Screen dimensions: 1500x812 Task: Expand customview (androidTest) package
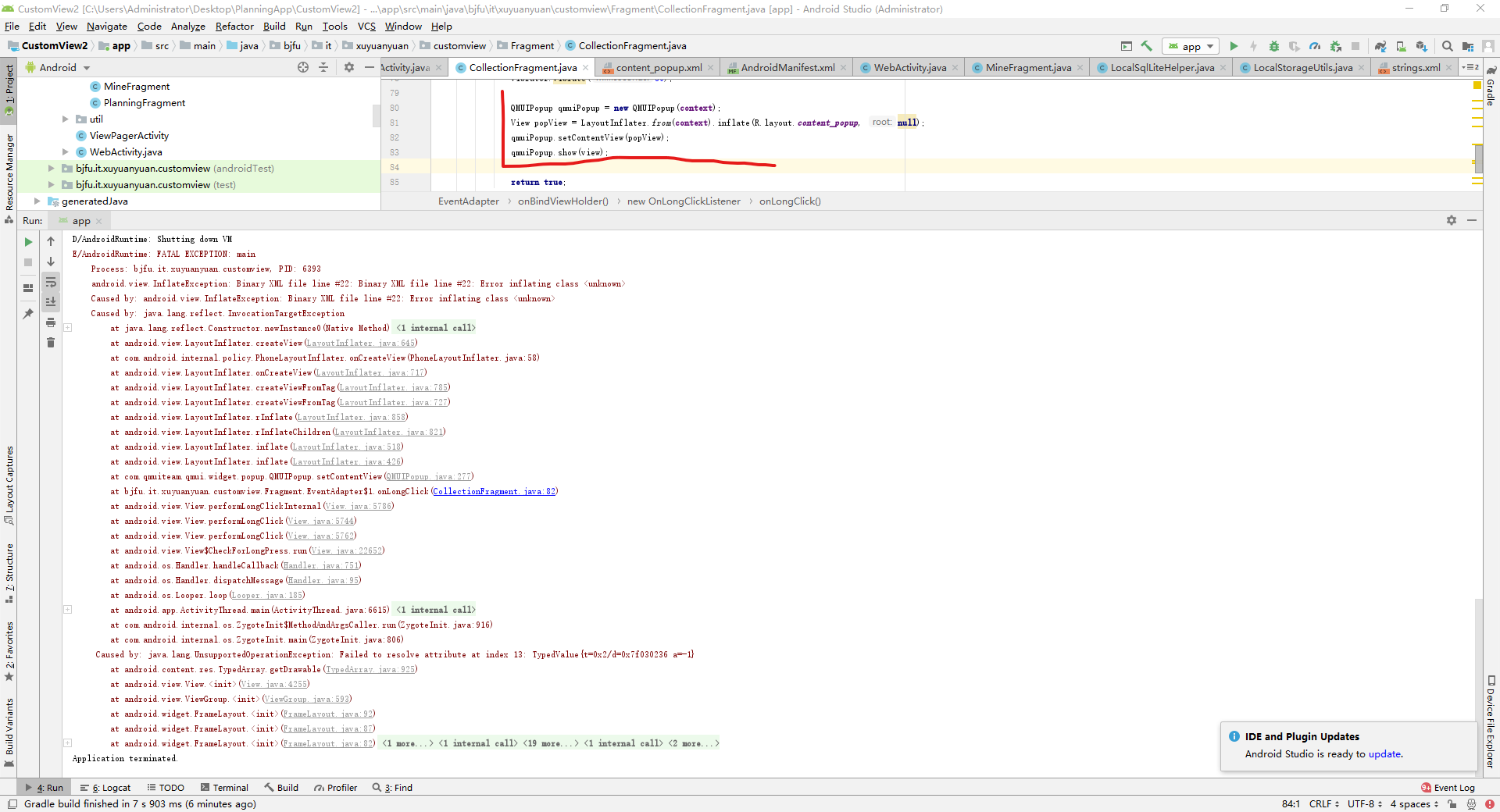pyautogui.click(x=52, y=169)
